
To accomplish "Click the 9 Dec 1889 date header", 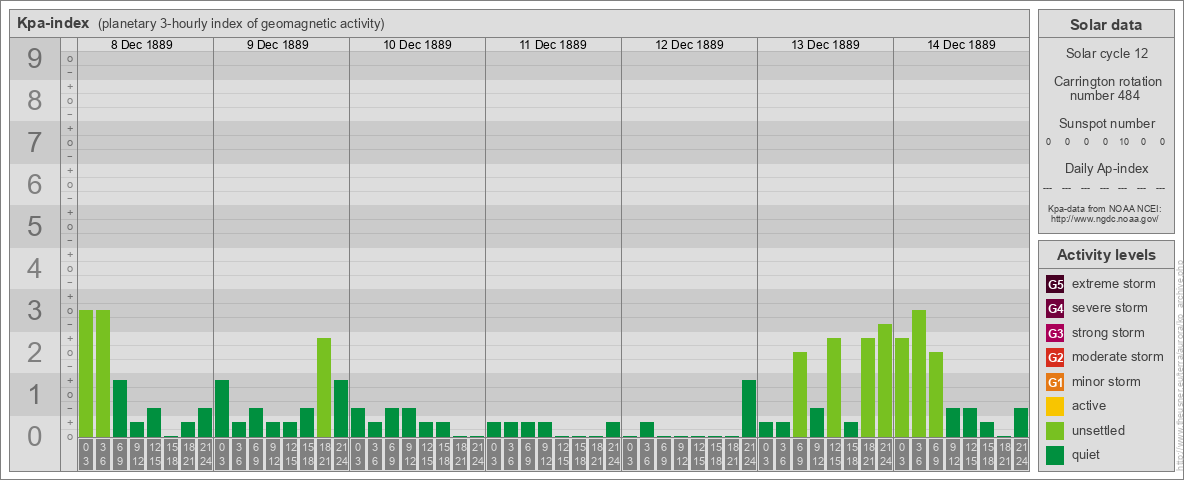I will click(x=278, y=45).
